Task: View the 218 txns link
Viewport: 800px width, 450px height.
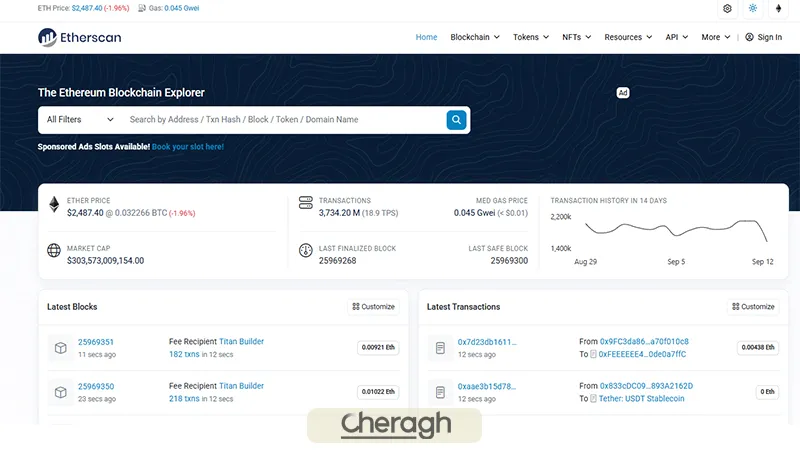Action: click(184, 398)
